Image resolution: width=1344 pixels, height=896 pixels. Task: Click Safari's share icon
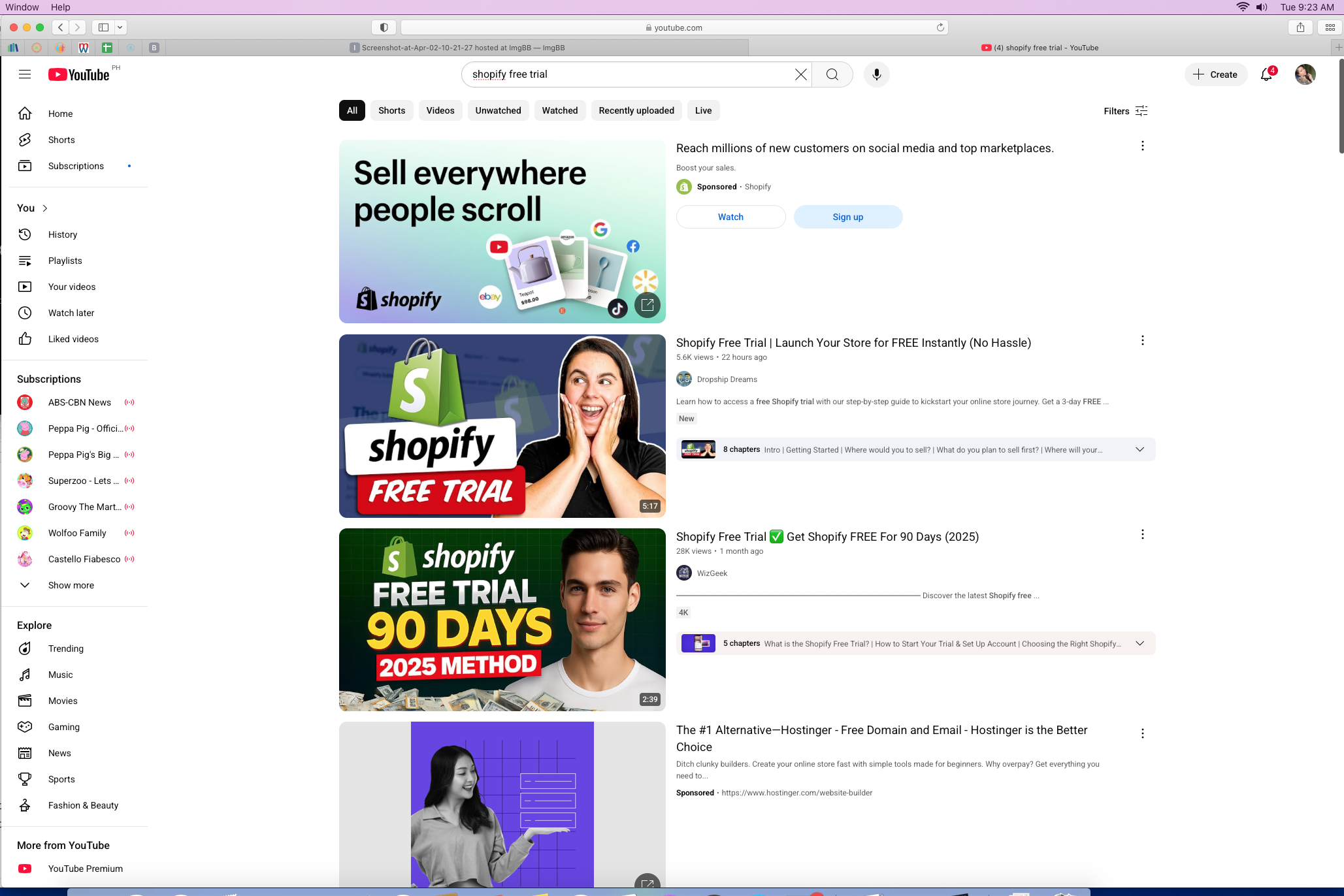1300,27
